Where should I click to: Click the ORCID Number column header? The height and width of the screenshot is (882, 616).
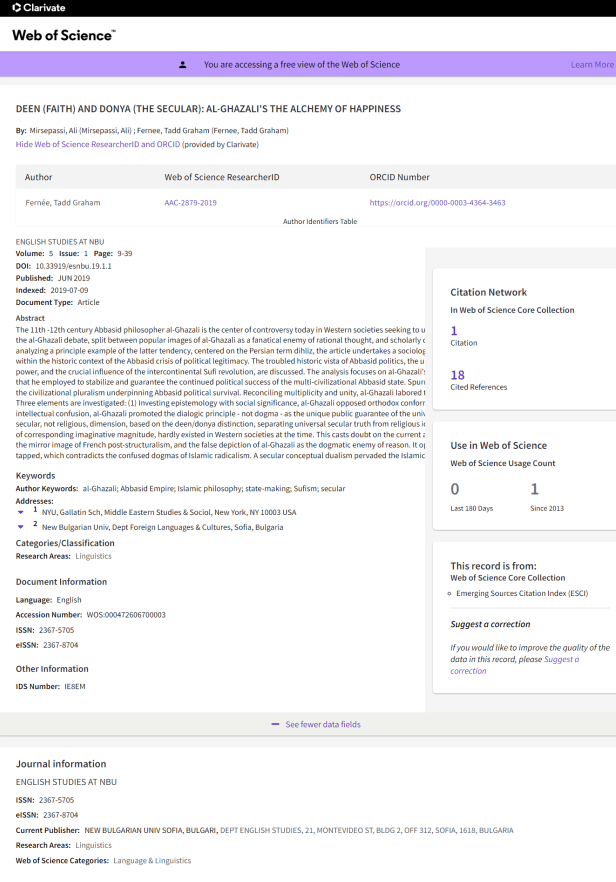coord(399,177)
